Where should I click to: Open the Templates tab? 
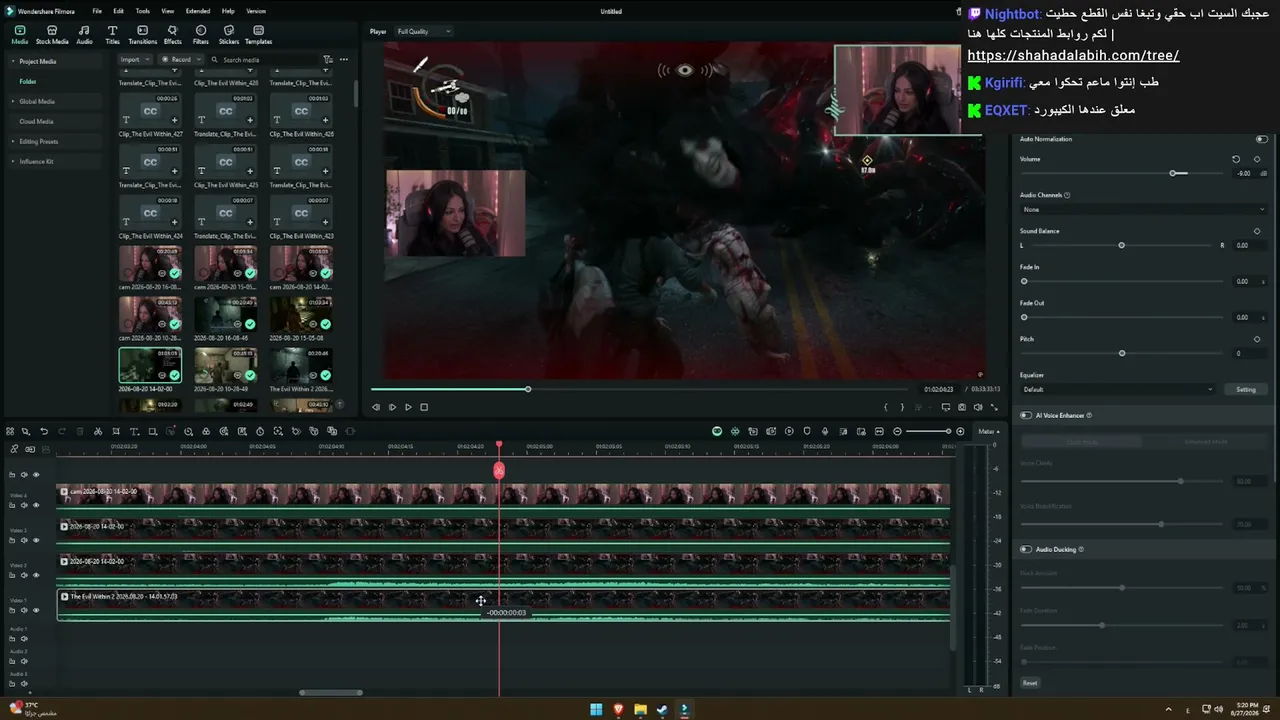click(258, 35)
